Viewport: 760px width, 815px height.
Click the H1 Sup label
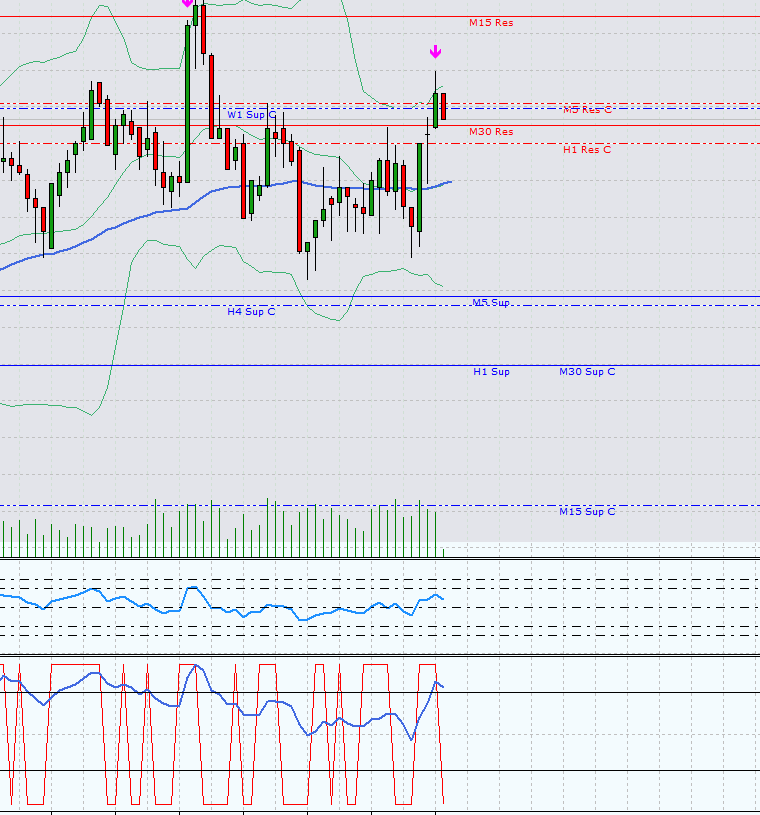coord(491,371)
